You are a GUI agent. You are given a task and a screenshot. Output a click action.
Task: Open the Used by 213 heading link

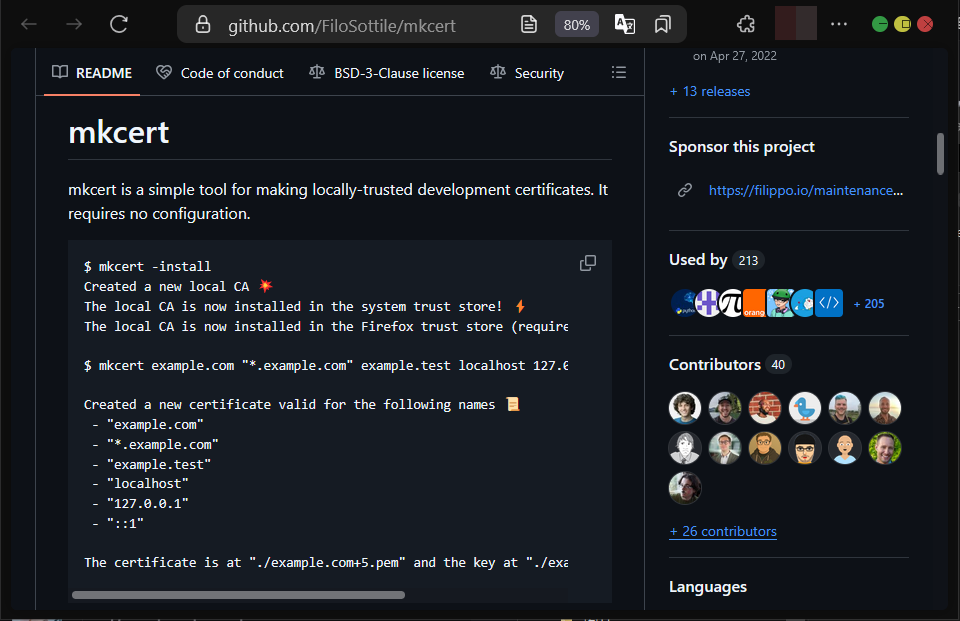point(716,260)
